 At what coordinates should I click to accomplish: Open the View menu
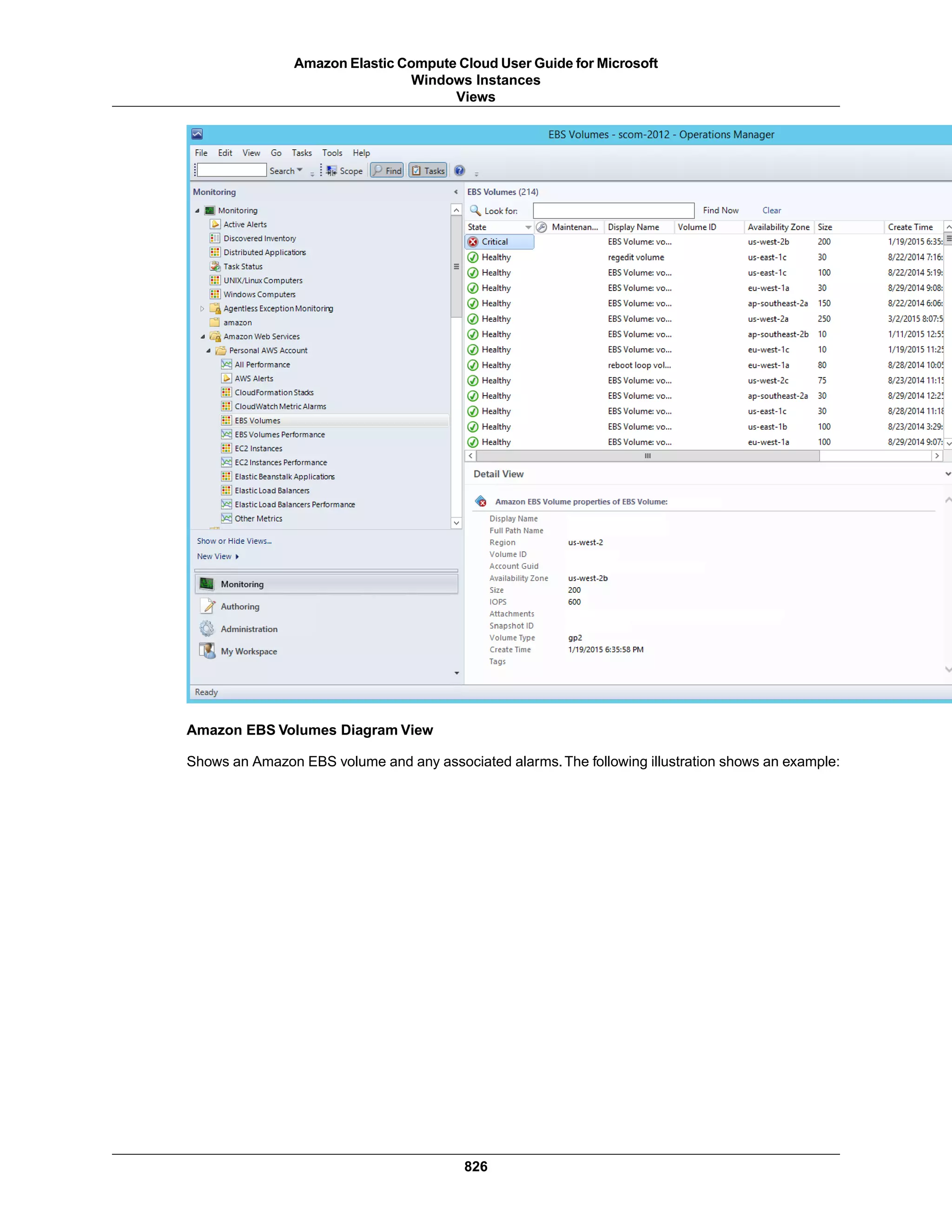251,153
